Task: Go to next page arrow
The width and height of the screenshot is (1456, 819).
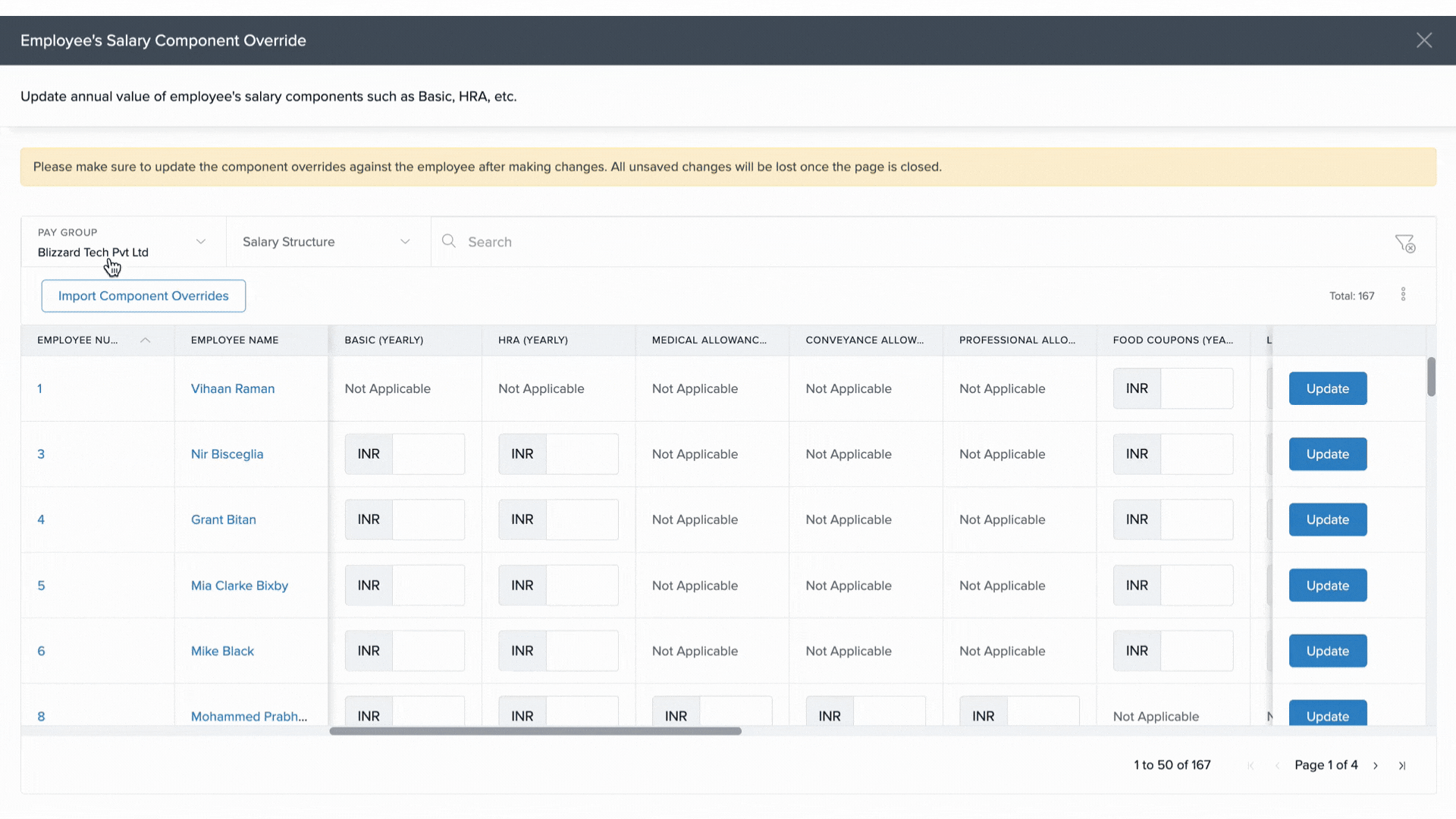Action: pyautogui.click(x=1375, y=765)
